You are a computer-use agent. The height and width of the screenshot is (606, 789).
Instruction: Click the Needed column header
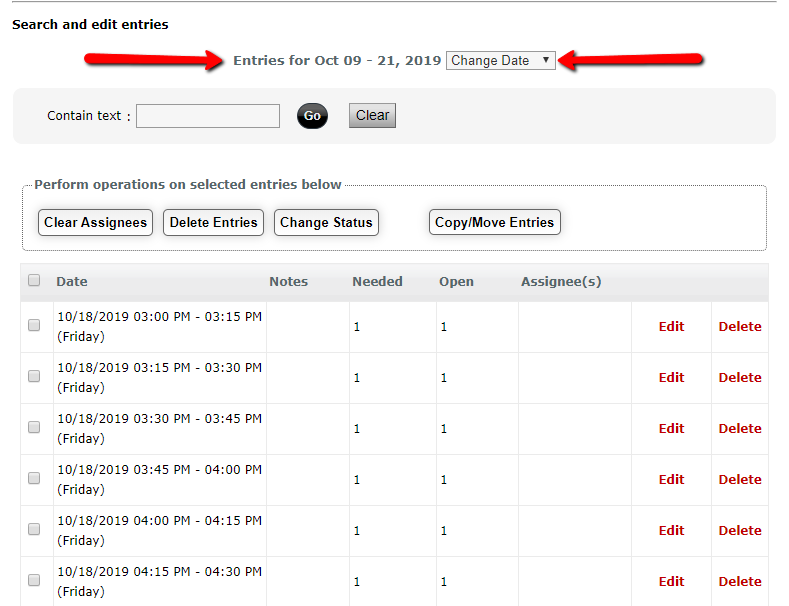coord(377,281)
